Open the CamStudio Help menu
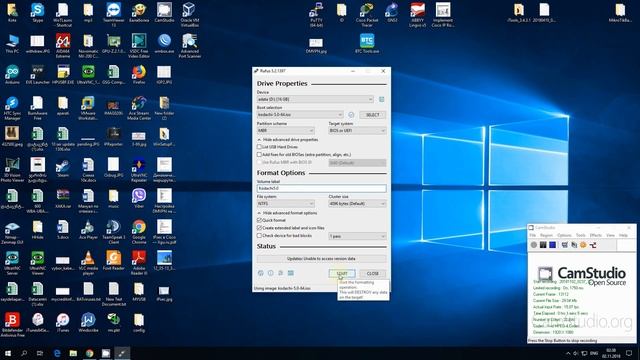The image size is (640, 360). point(623,236)
